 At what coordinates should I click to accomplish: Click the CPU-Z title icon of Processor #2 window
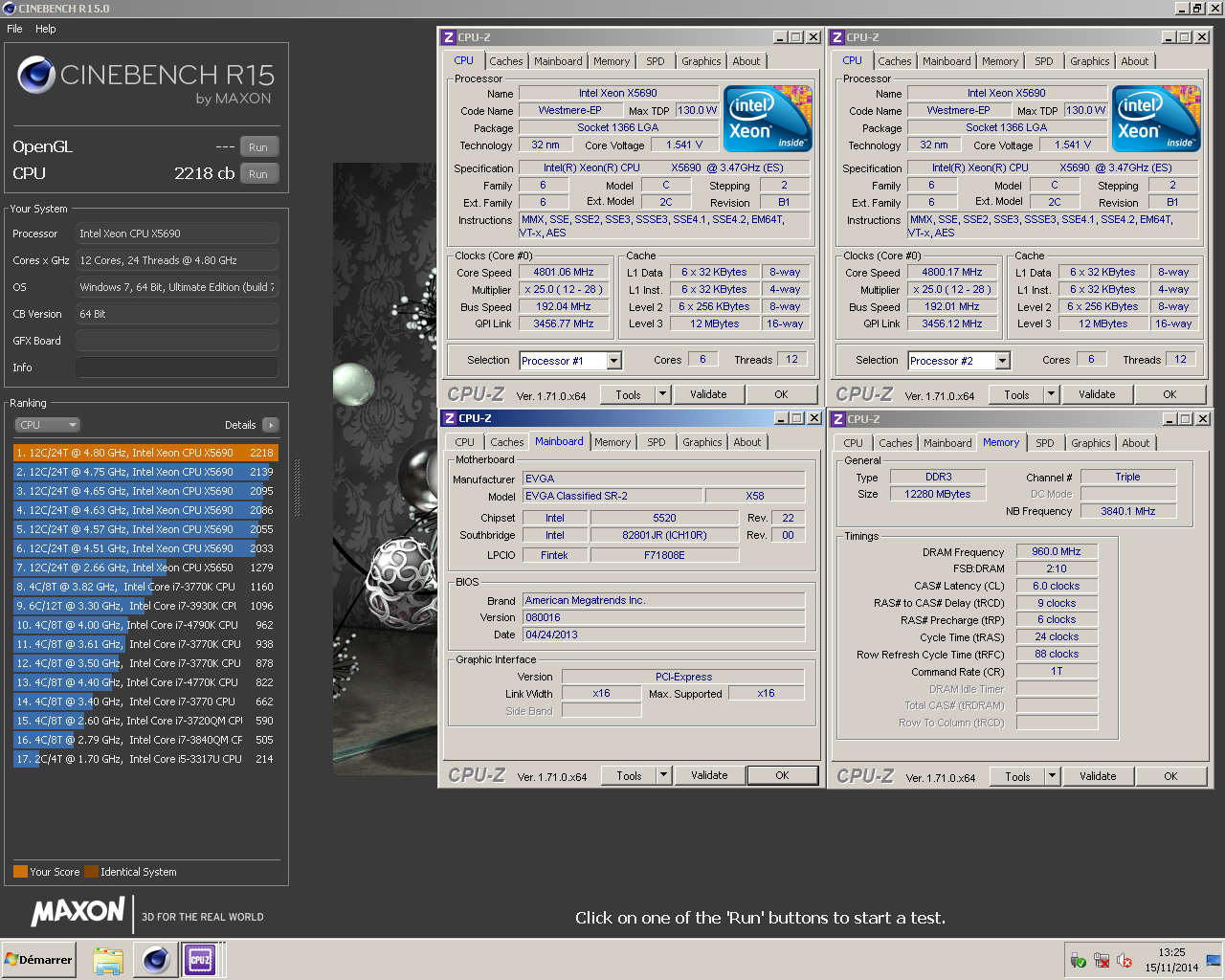(837, 37)
